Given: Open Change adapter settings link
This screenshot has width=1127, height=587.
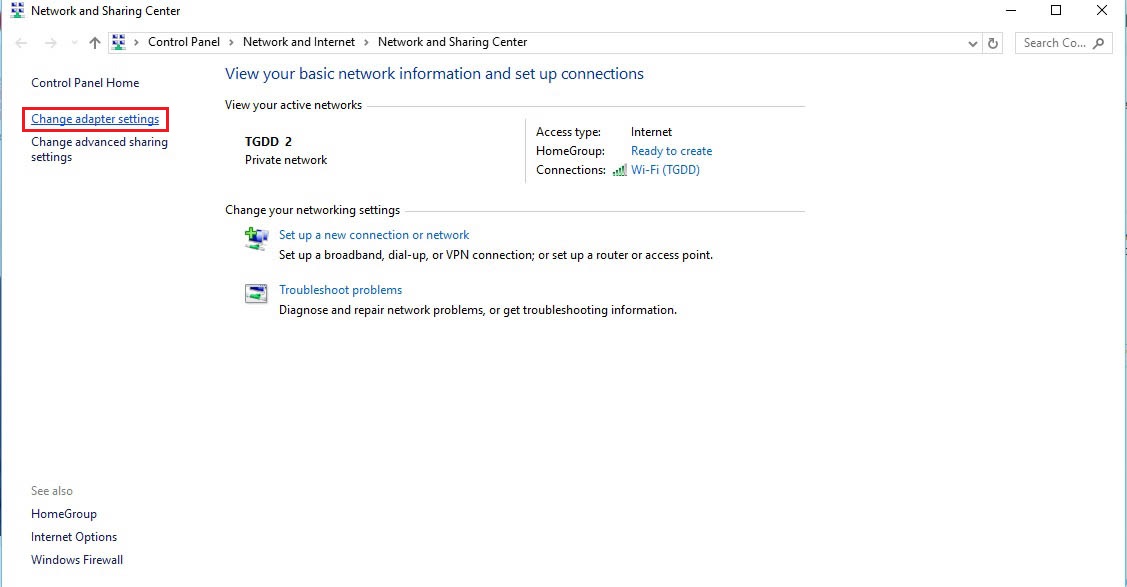Looking at the screenshot, I should [x=95, y=119].
